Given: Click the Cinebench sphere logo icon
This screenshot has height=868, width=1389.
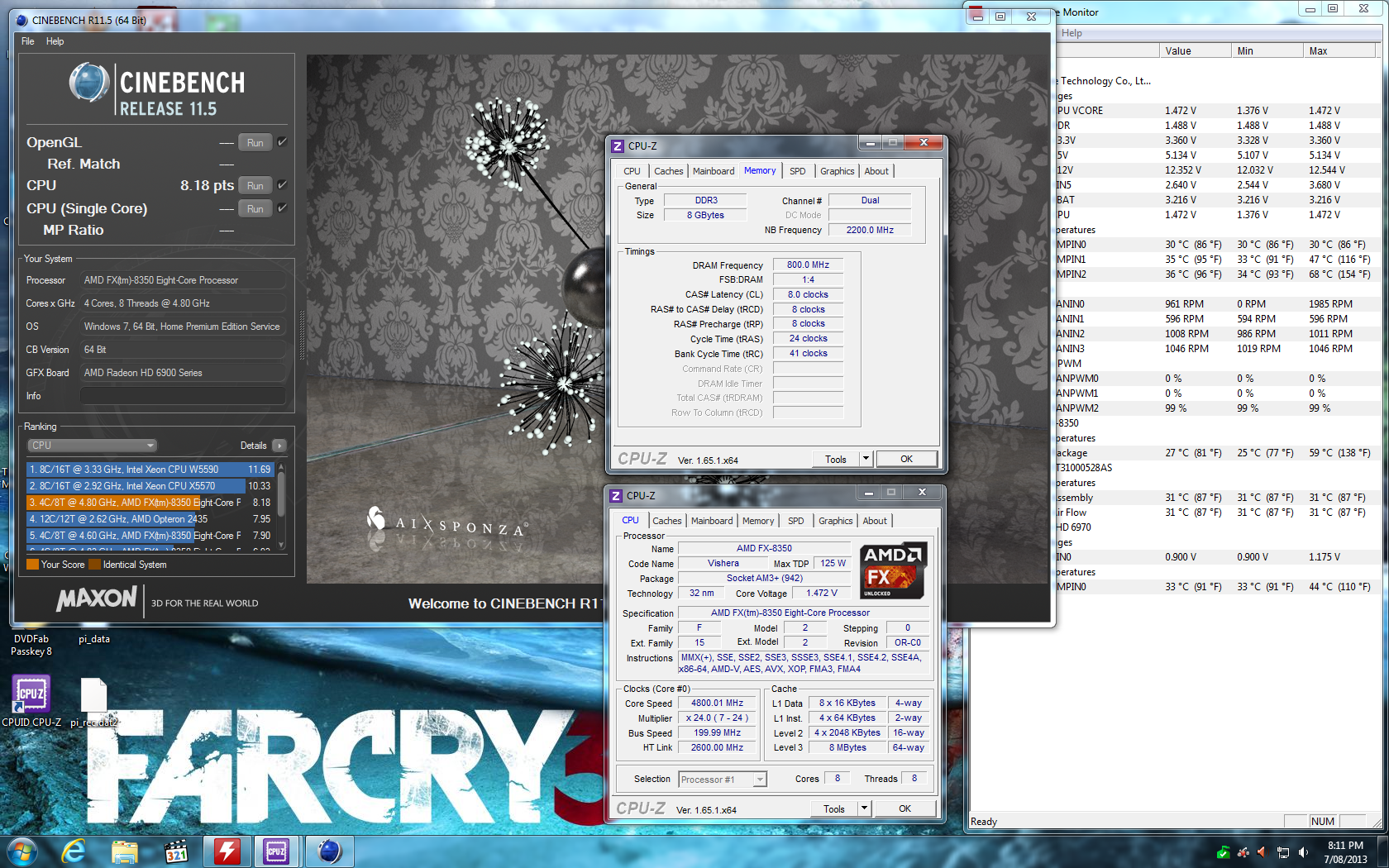Looking at the screenshot, I should 89,82.
